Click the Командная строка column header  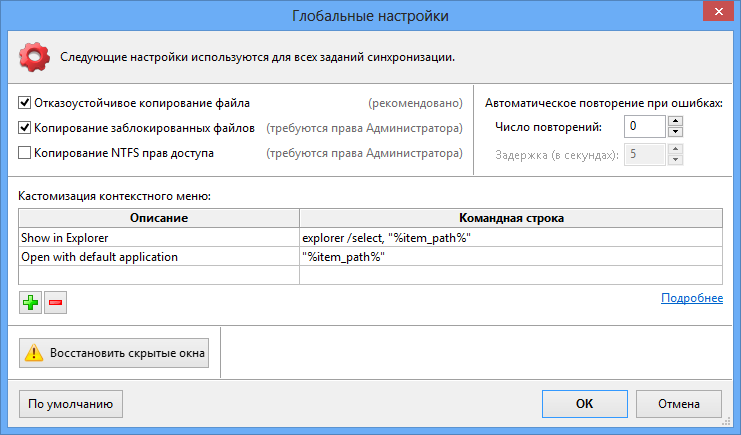pos(510,218)
